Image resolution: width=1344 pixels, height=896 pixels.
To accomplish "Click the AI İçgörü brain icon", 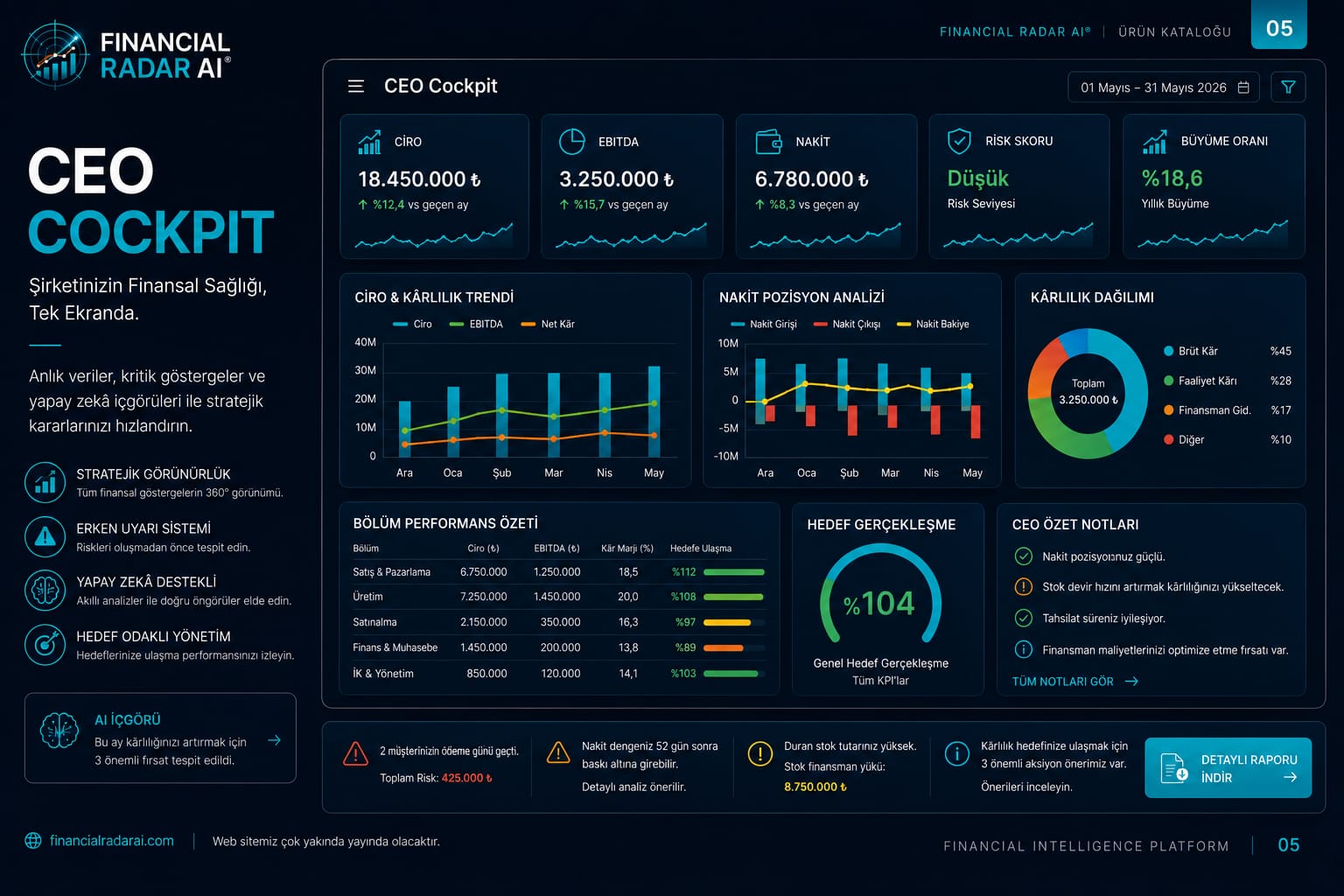I will point(59,731).
